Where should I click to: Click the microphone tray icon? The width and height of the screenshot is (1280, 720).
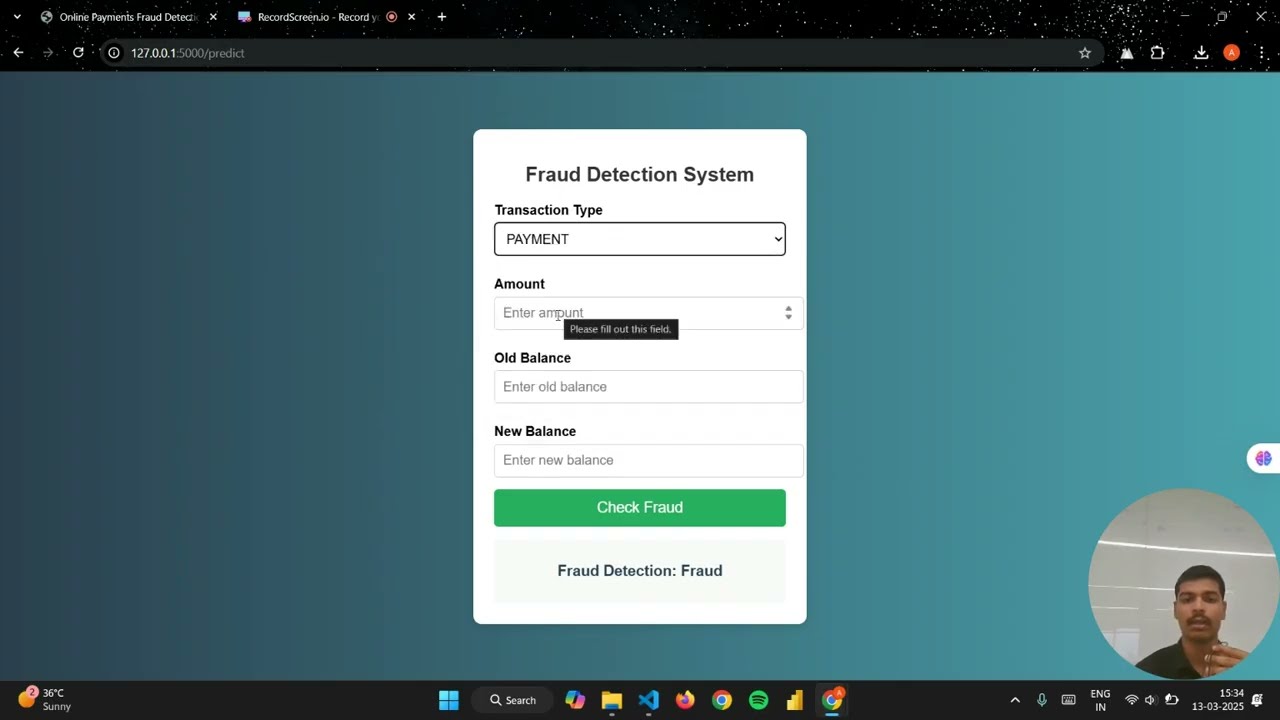click(1041, 700)
